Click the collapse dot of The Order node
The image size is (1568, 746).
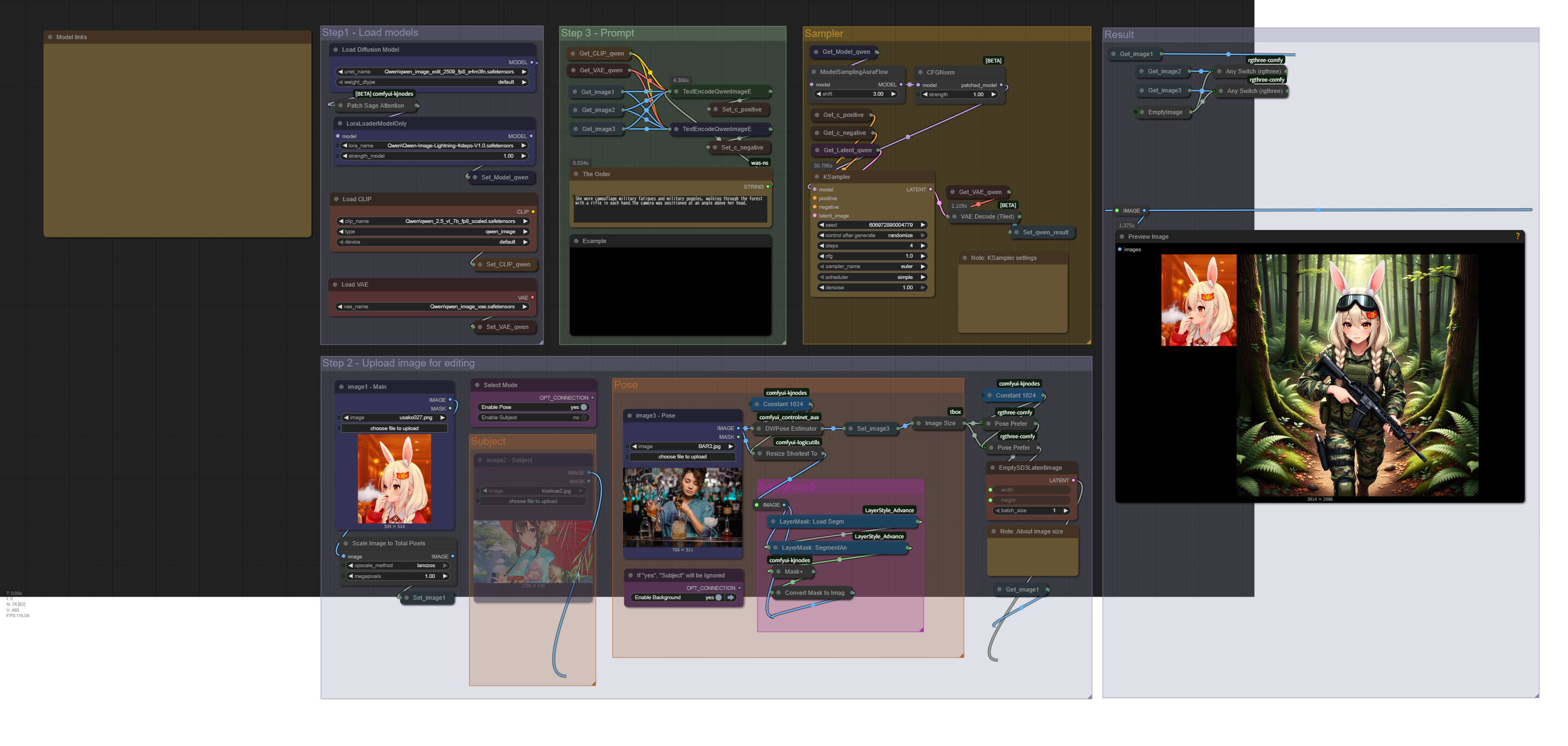coord(576,174)
